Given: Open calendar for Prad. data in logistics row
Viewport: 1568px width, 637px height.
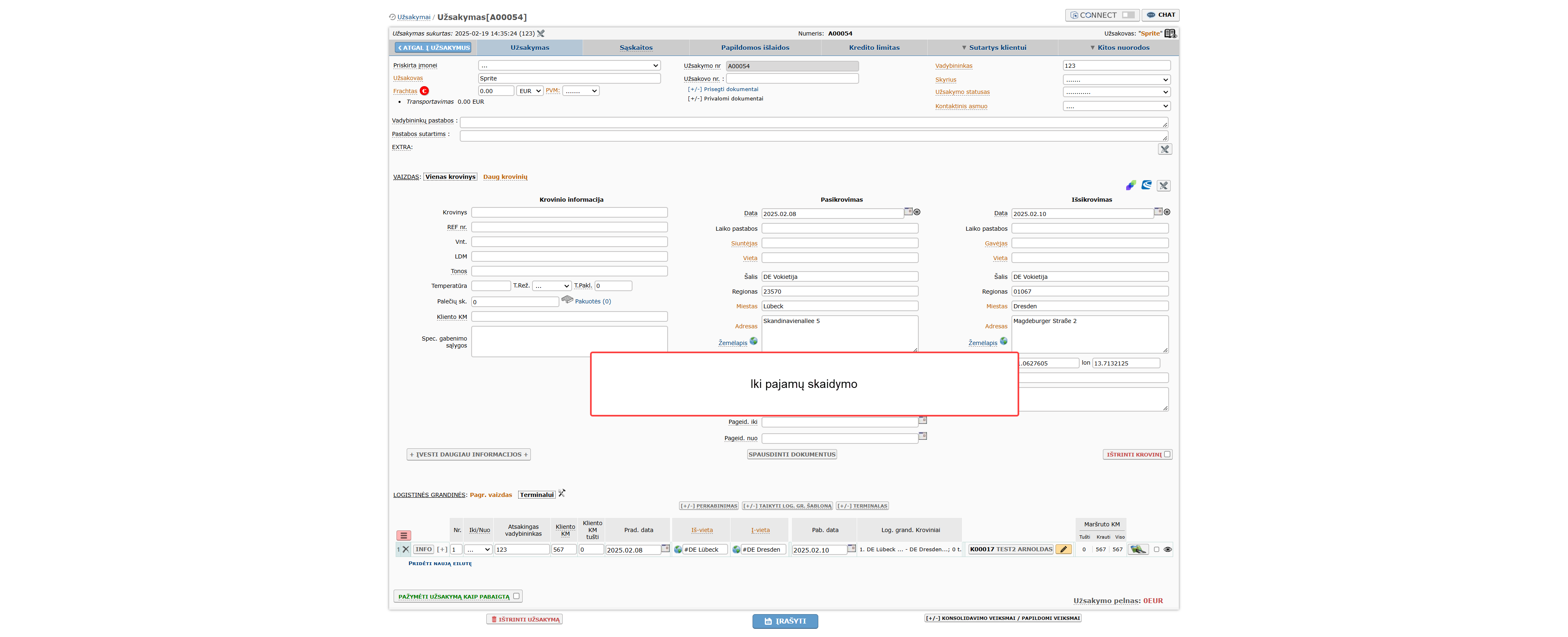Looking at the screenshot, I should pos(665,549).
